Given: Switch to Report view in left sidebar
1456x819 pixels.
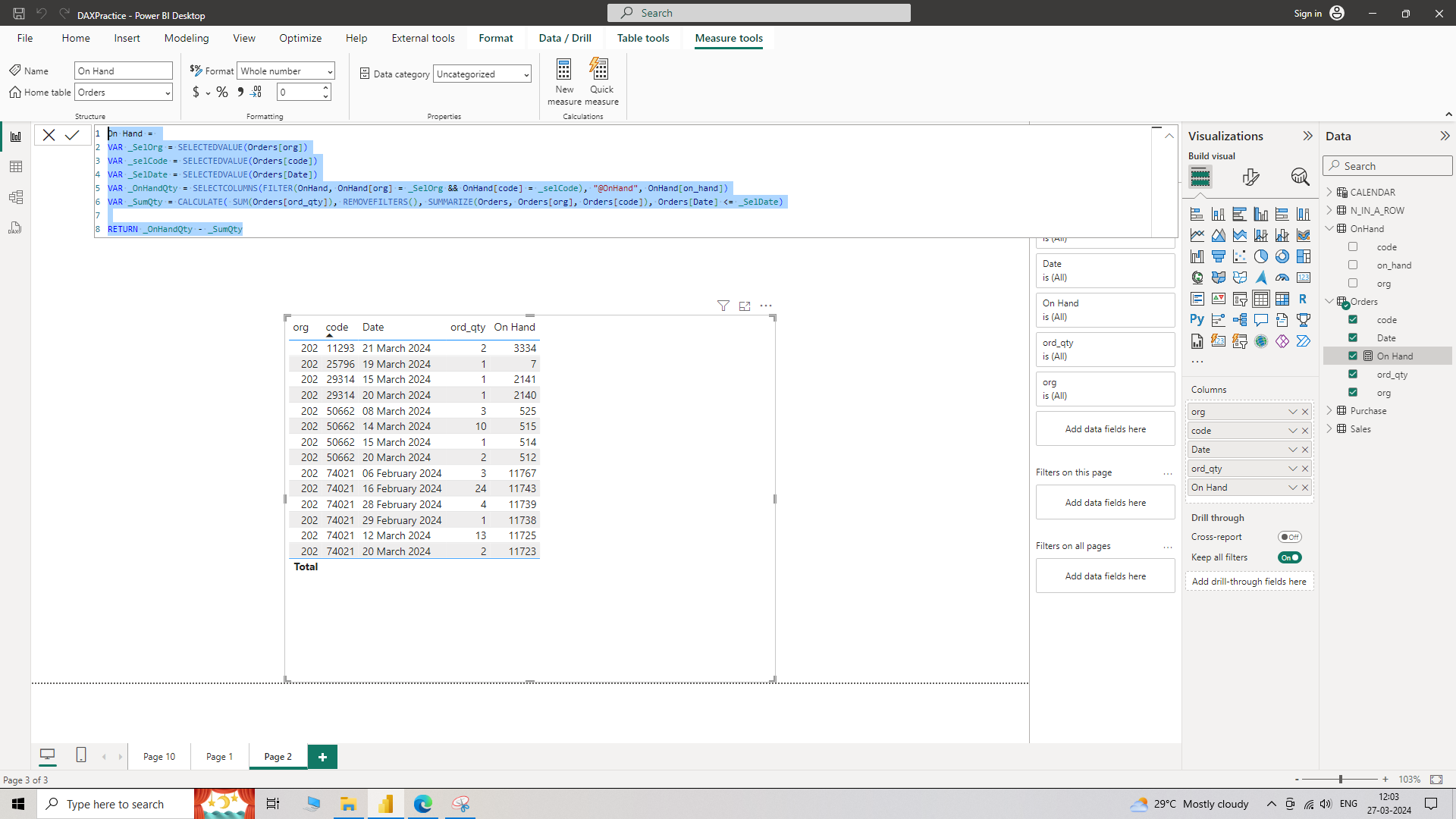Looking at the screenshot, I should [15, 136].
